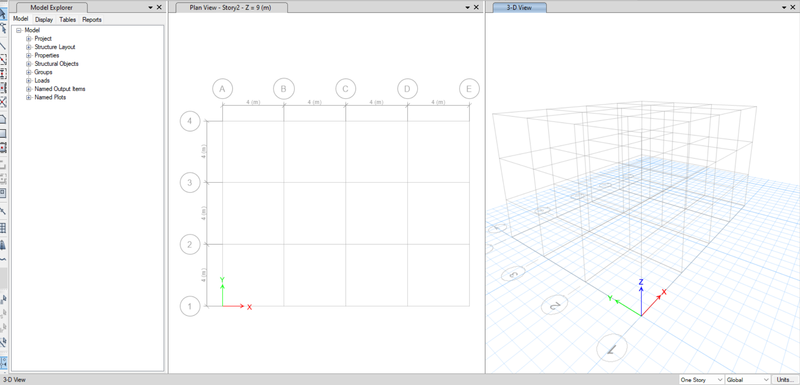800x385 pixels.
Task: Activate the Draw Beam/Column line tool
Action: tap(3, 46)
